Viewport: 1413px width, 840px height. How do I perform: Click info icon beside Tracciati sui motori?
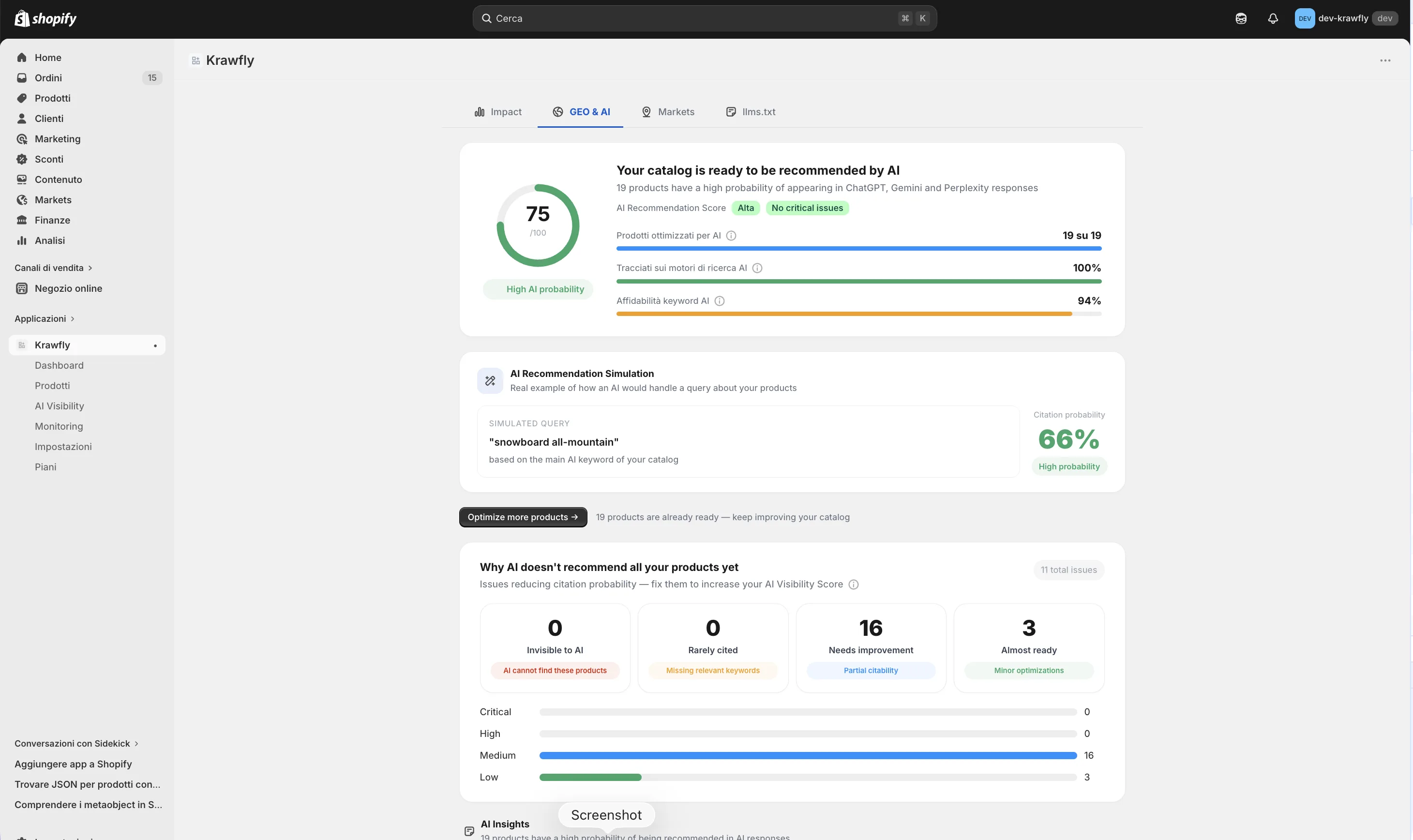(757, 268)
